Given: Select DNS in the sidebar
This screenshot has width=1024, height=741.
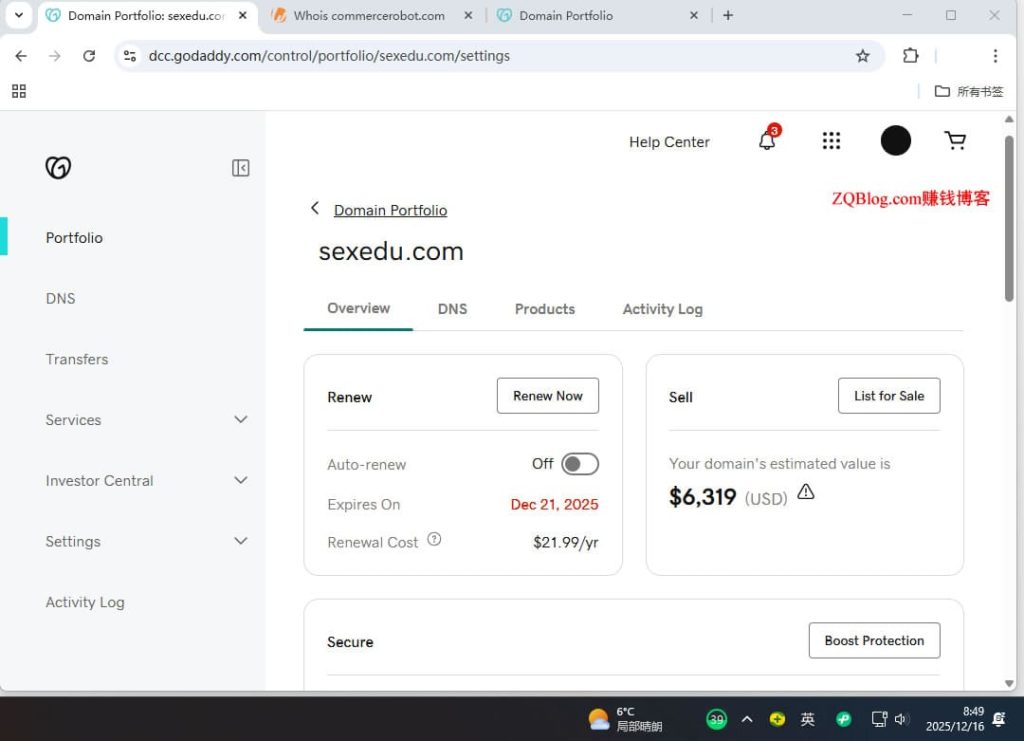Looking at the screenshot, I should pyautogui.click(x=60, y=298).
